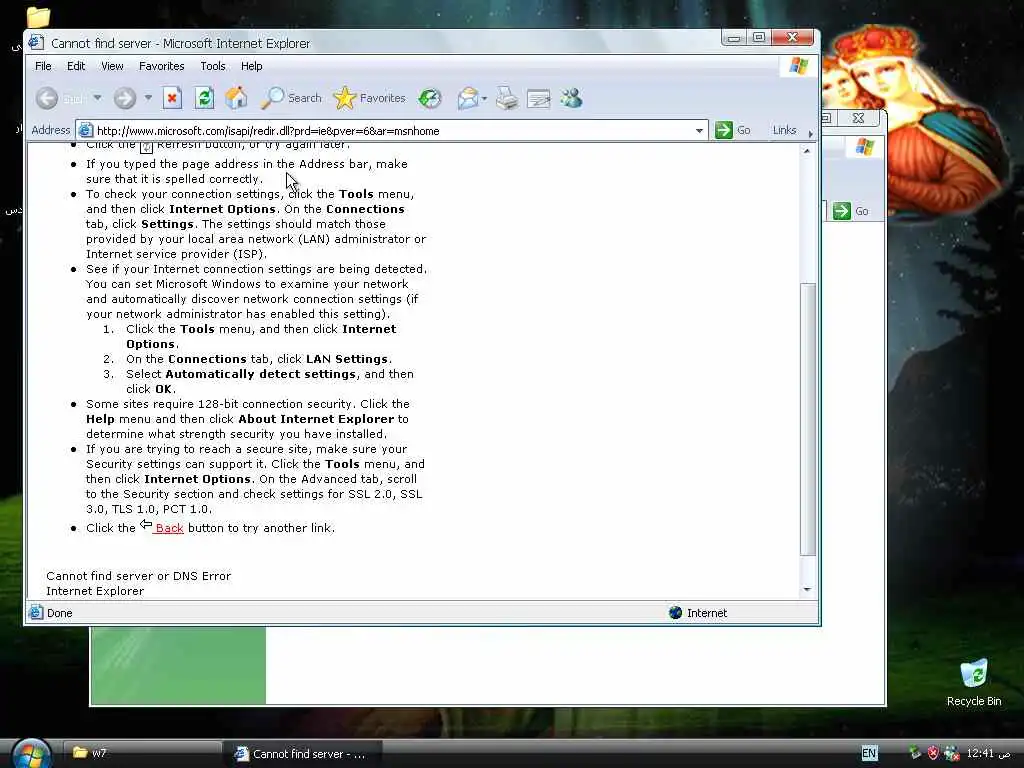
Task: Click into the Address URL field
Action: [392, 131]
